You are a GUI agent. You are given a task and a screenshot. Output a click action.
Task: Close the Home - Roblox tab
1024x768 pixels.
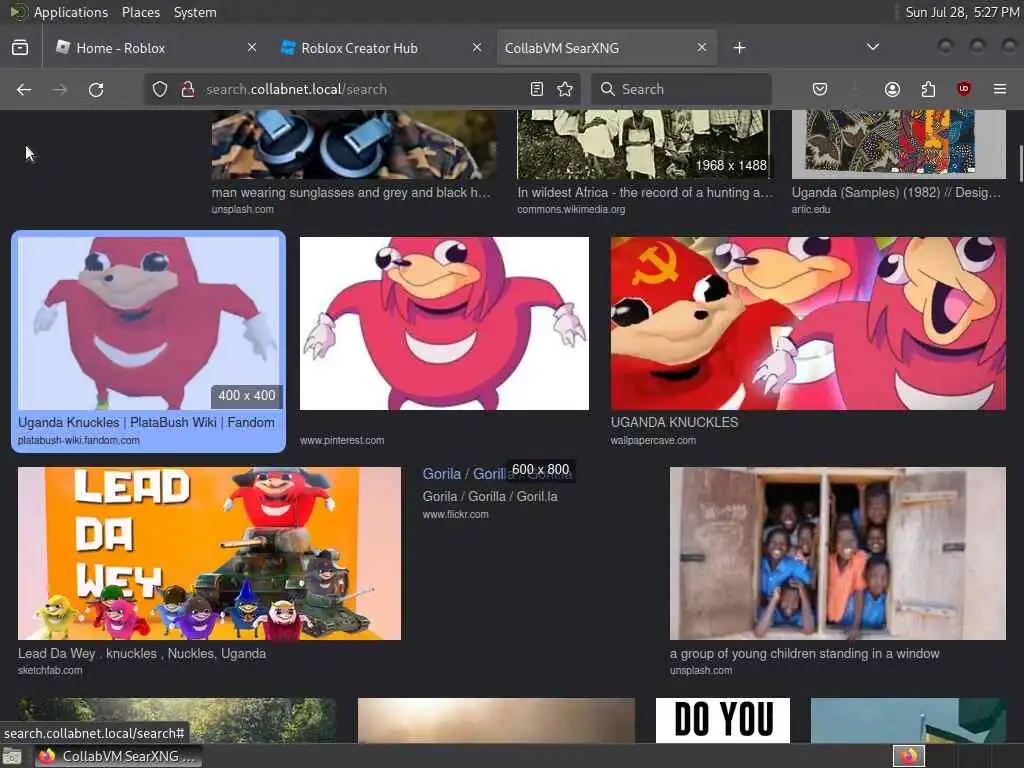(251, 48)
